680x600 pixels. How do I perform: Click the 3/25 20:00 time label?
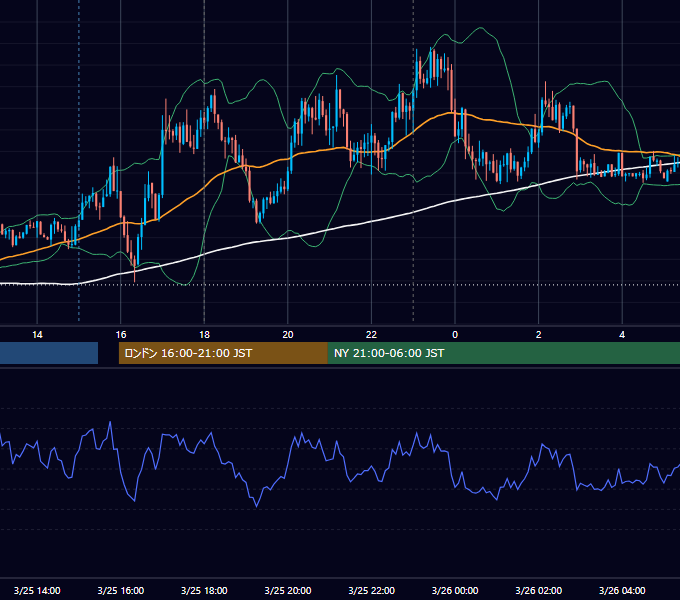click(288, 590)
